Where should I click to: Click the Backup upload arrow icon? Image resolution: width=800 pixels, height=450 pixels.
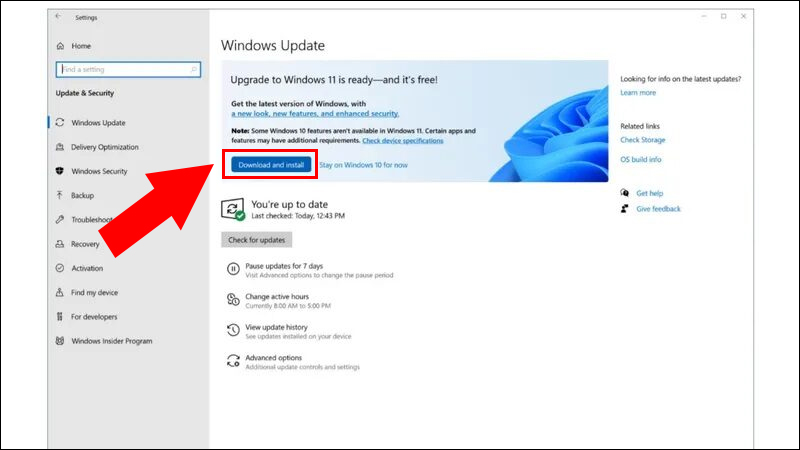tap(60, 195)
